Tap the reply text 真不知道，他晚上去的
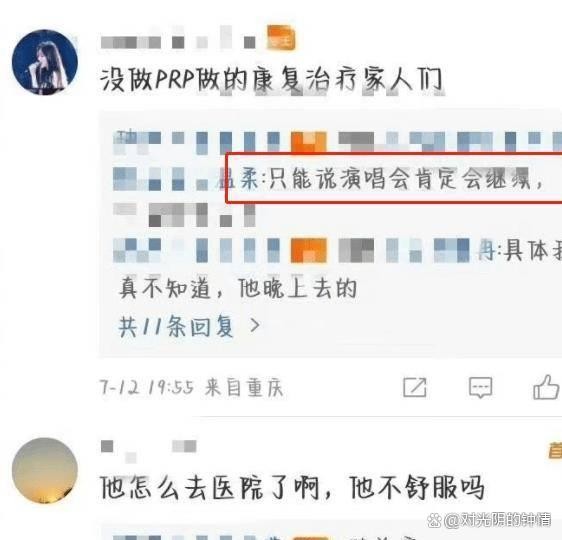Screen dimensions: 562x540 (238, 288)
